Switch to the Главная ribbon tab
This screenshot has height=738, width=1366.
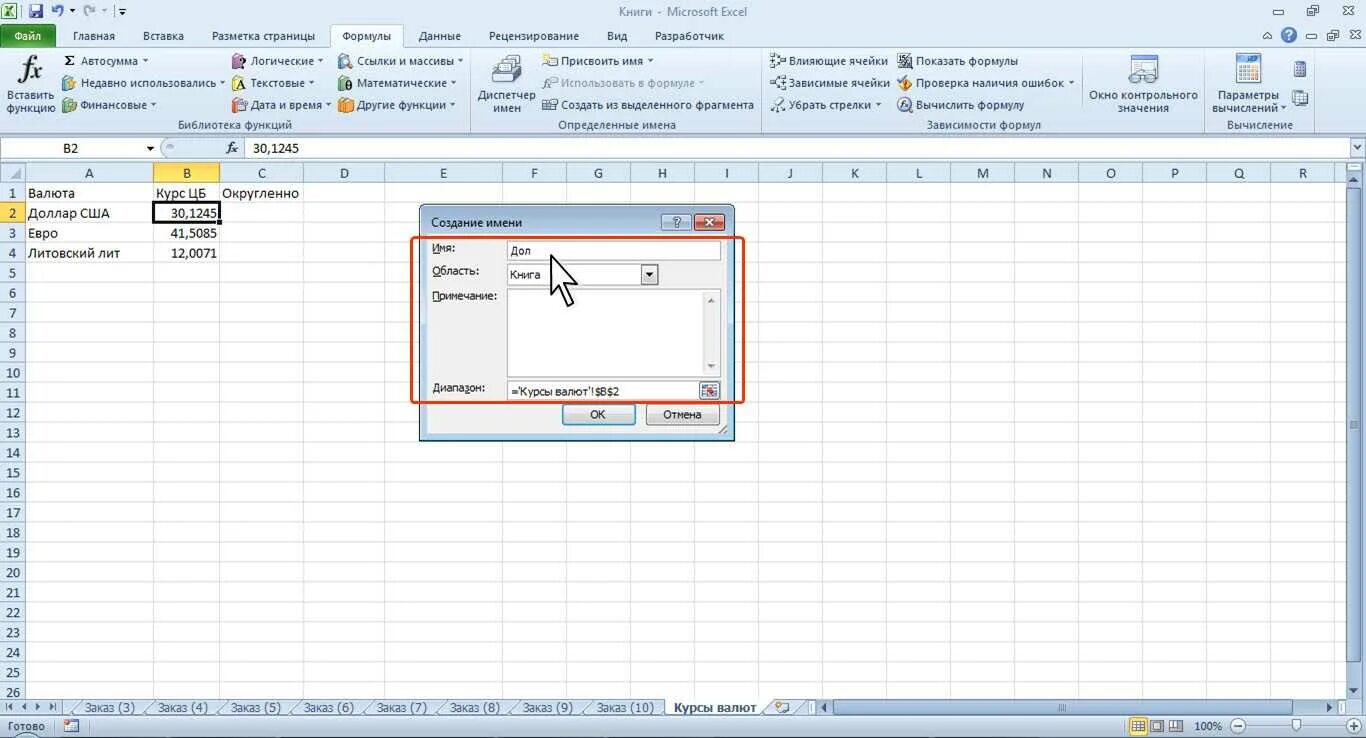coord(94,36)
